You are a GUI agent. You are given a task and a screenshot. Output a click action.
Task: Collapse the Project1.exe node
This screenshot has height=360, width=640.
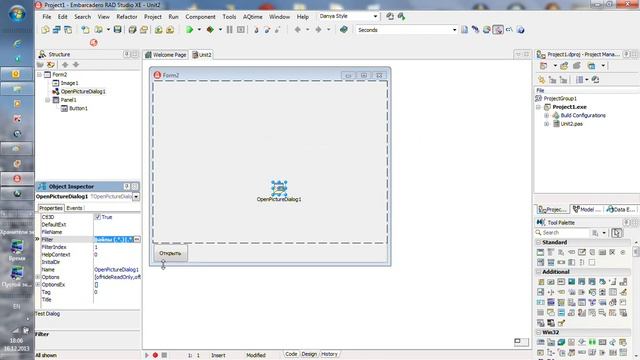click(538, 107)
